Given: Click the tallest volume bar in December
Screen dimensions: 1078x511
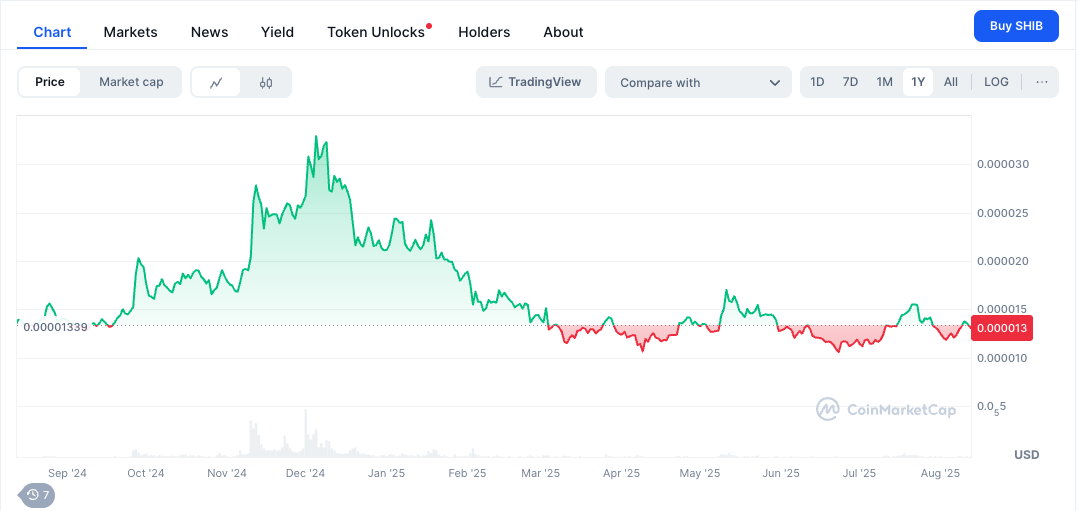Looking at the screenshot, I should 305,433.
